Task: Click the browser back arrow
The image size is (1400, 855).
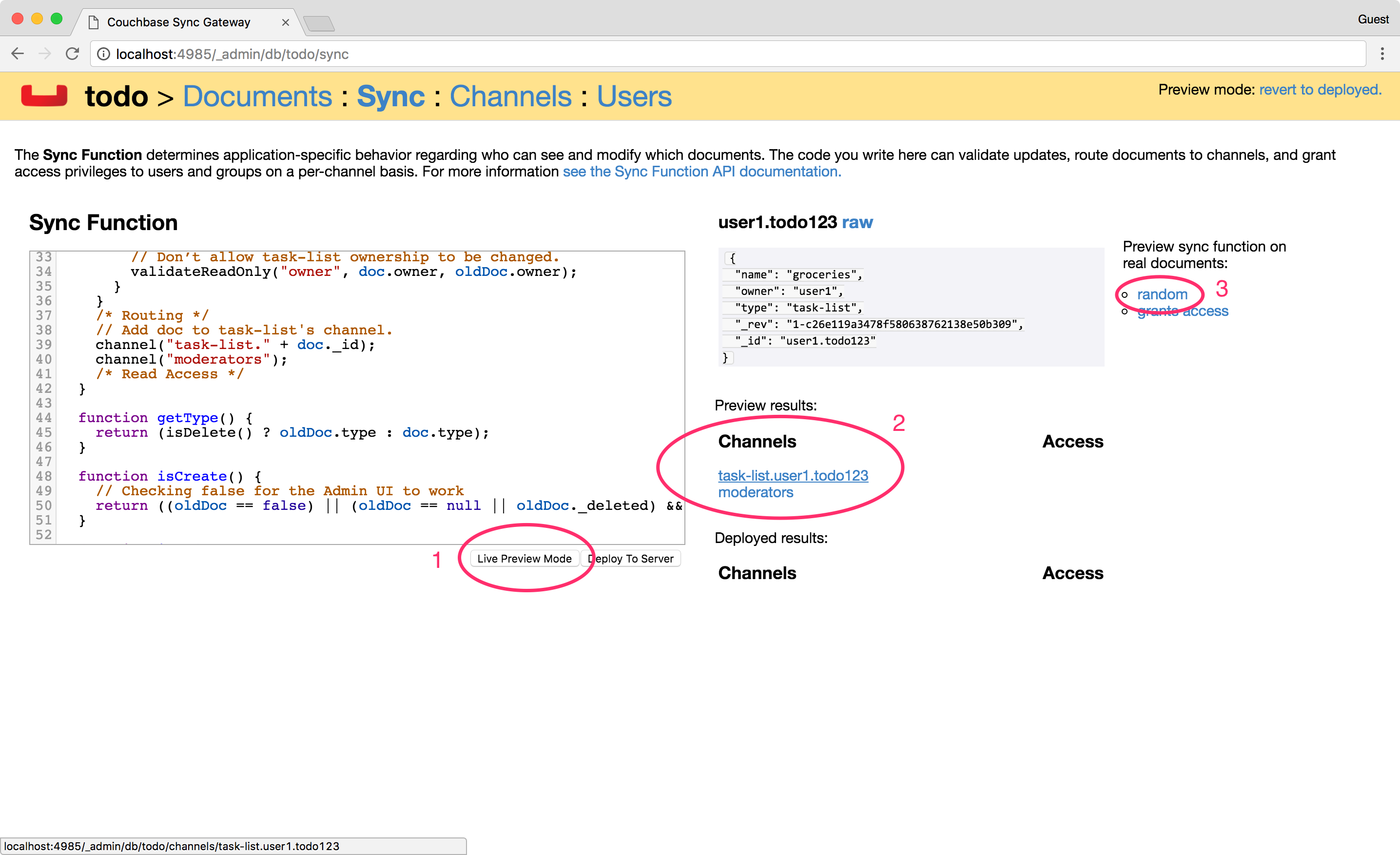Action: pyautogui.click(x=18, y=54)
